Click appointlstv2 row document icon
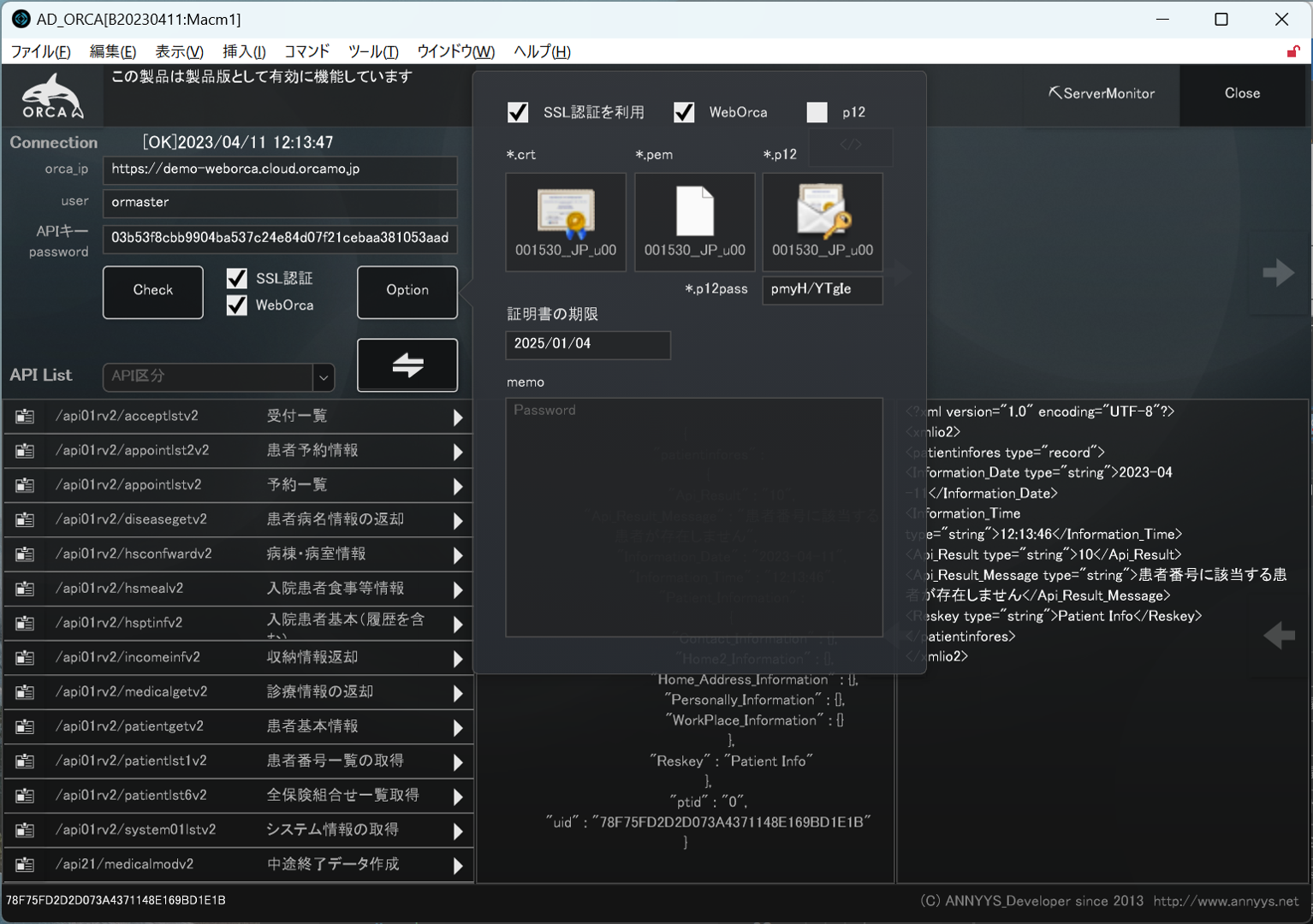This screenshot has width=1313, height=924. click(x=25, y=485)
